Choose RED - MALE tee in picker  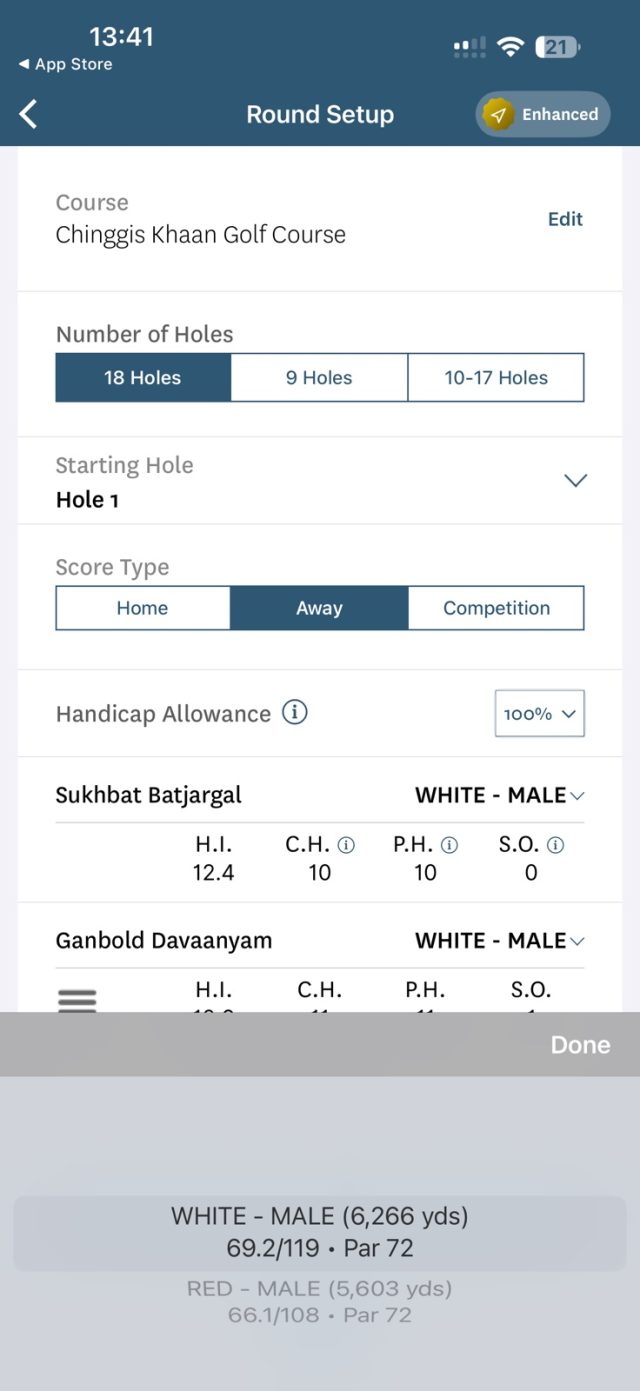coord(319,1301)
